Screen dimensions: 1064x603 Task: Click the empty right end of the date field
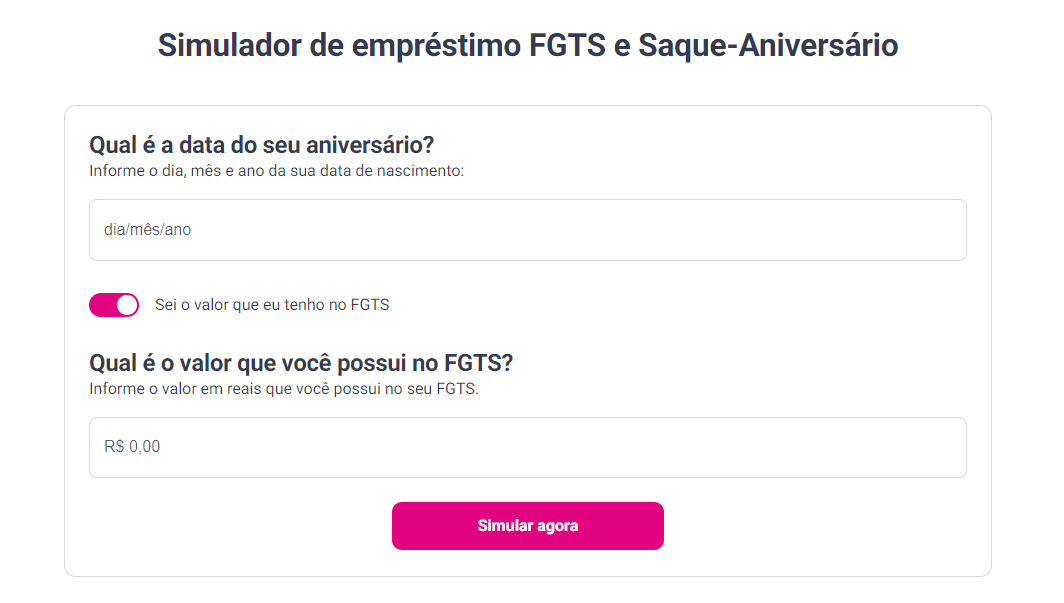click(900, 230)
